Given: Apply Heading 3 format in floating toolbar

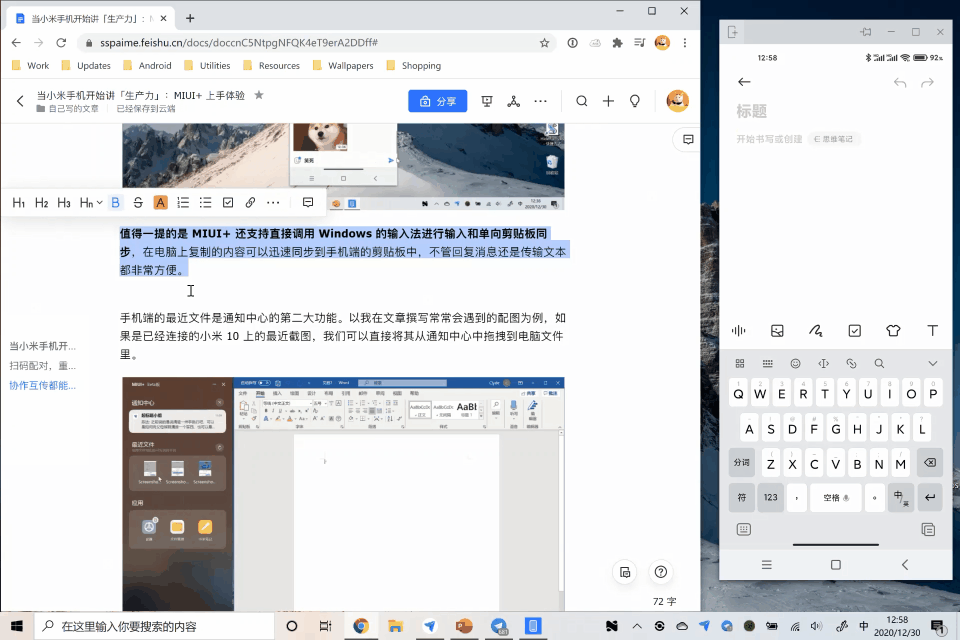Looking at the screenshot, I should [64, 203].
